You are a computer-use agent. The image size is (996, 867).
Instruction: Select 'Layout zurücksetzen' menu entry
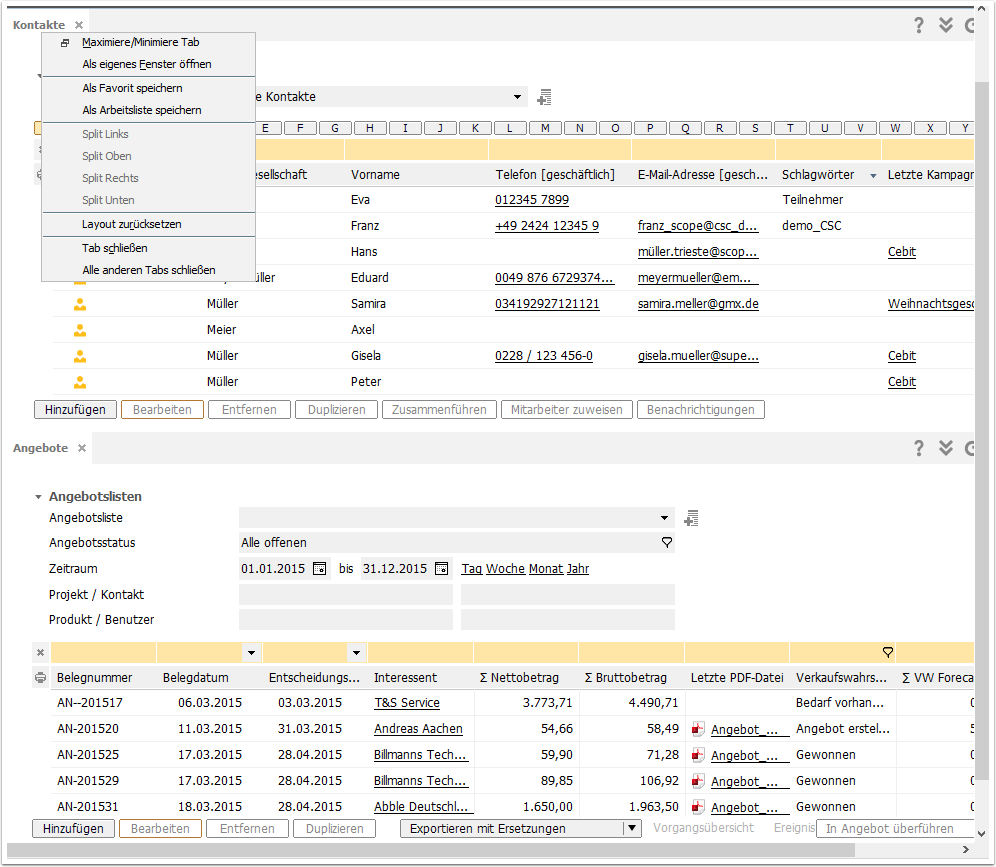point(132,224)
